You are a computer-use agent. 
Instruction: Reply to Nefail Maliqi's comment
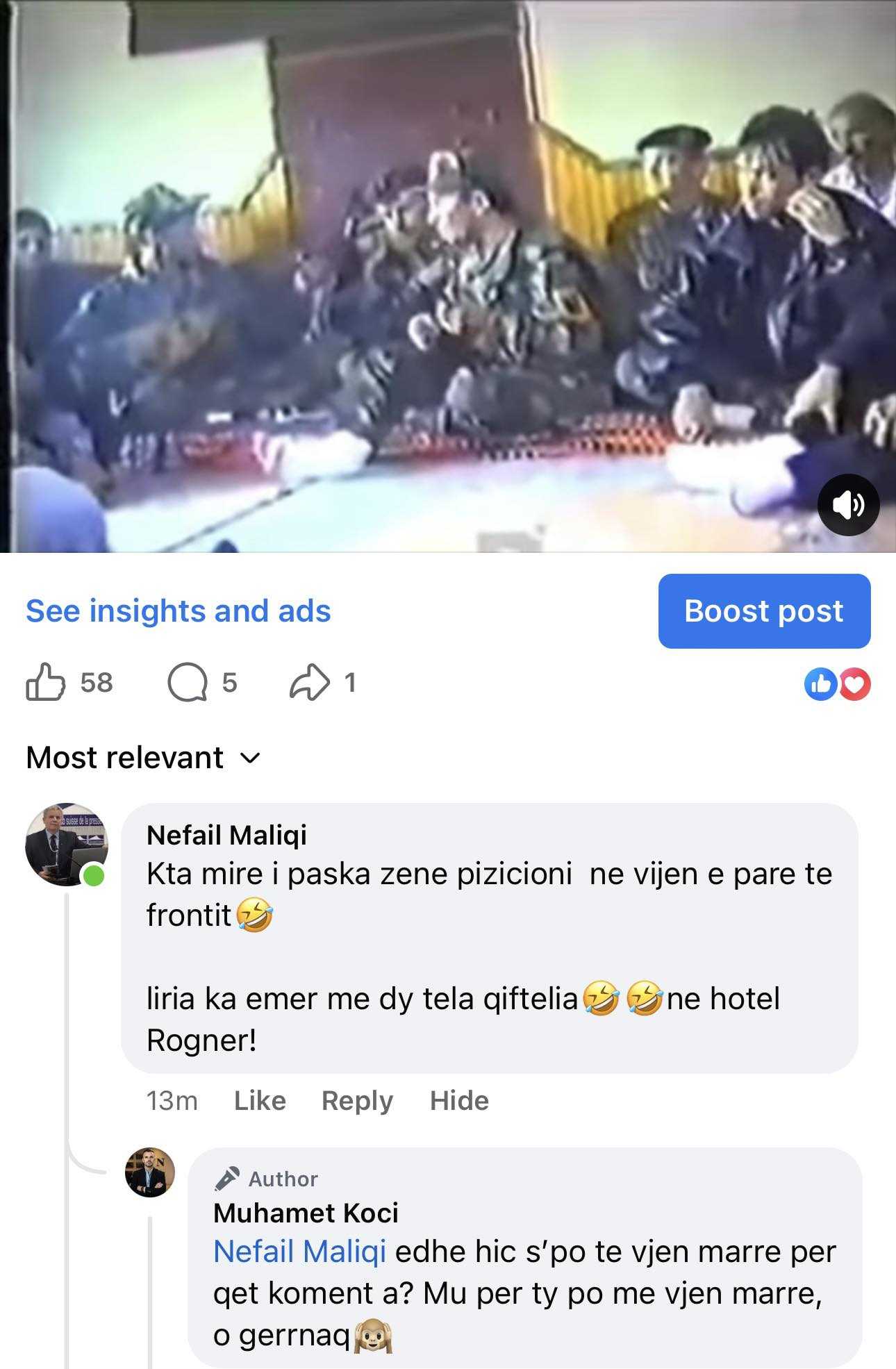tap(357, 1101)
